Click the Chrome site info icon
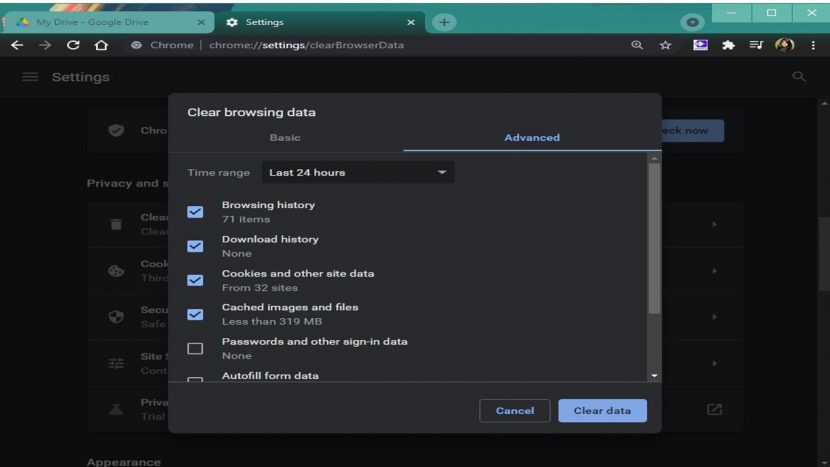This screenshot has height=467, width=830. (x=137, y=45)
